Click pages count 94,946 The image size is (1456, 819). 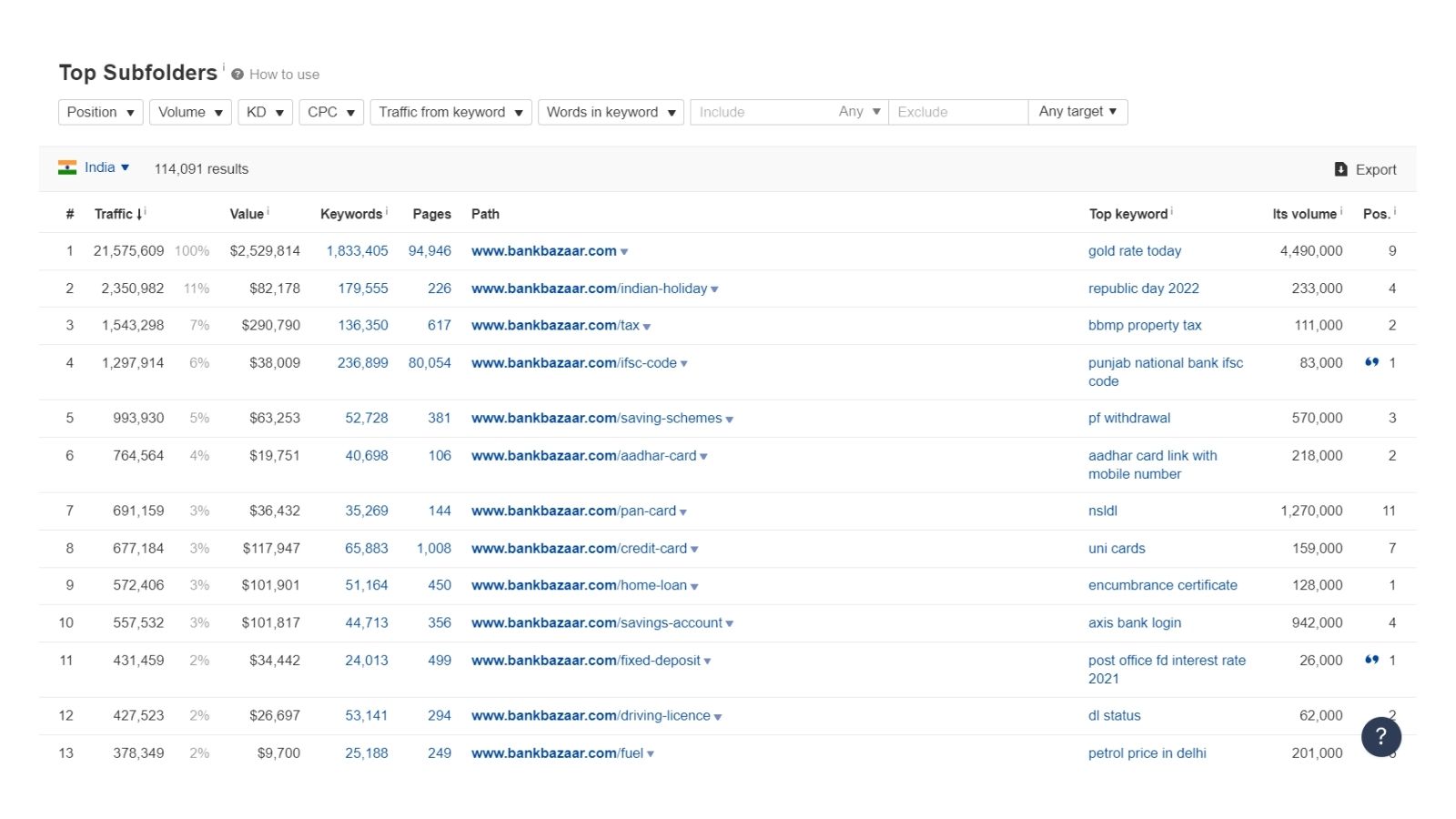point(430,250)
